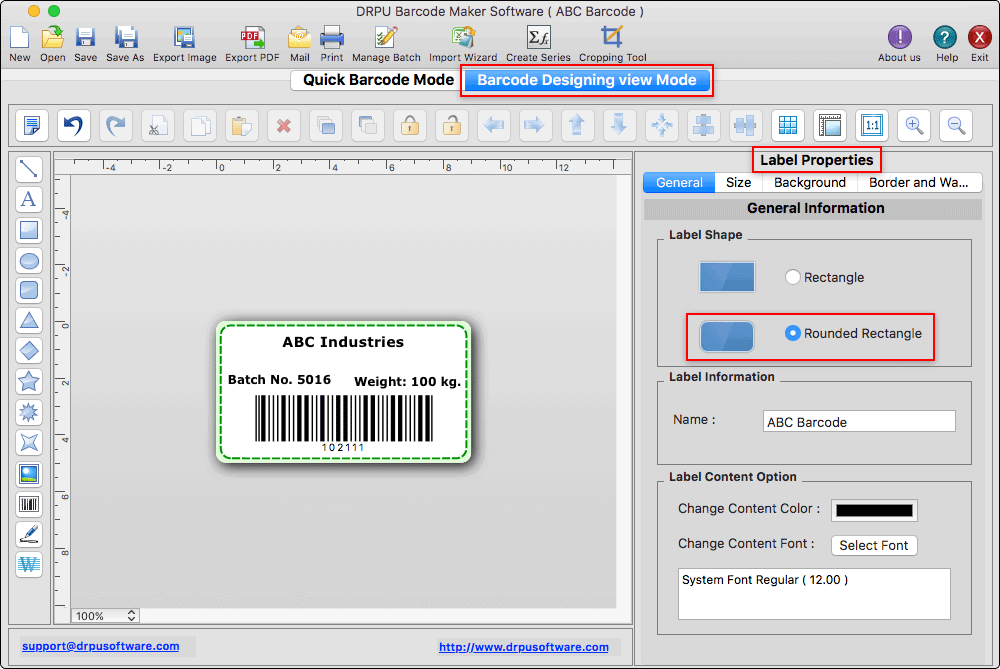Switch to Quick Barcode Mode
1000x669 pixels.
tap(378, 80)
